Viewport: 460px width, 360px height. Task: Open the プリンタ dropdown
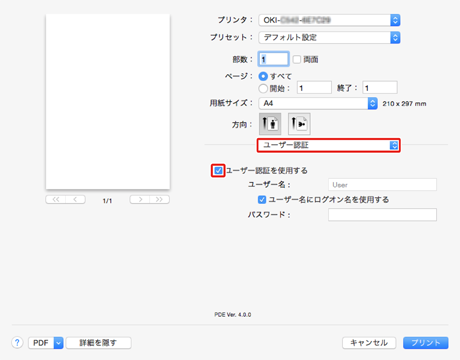tap(329, 20)
